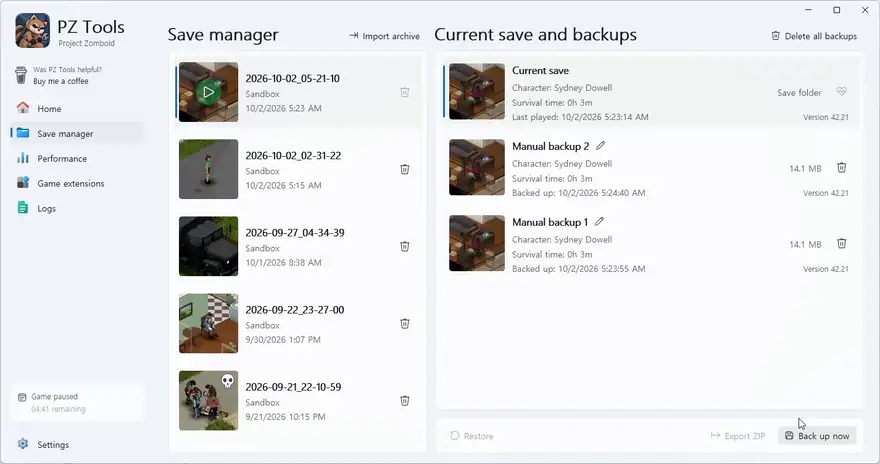Open the Buy me a coffee link
This screenshot has width=880, height=464.
pyautogui.click(x=61, y=81)
